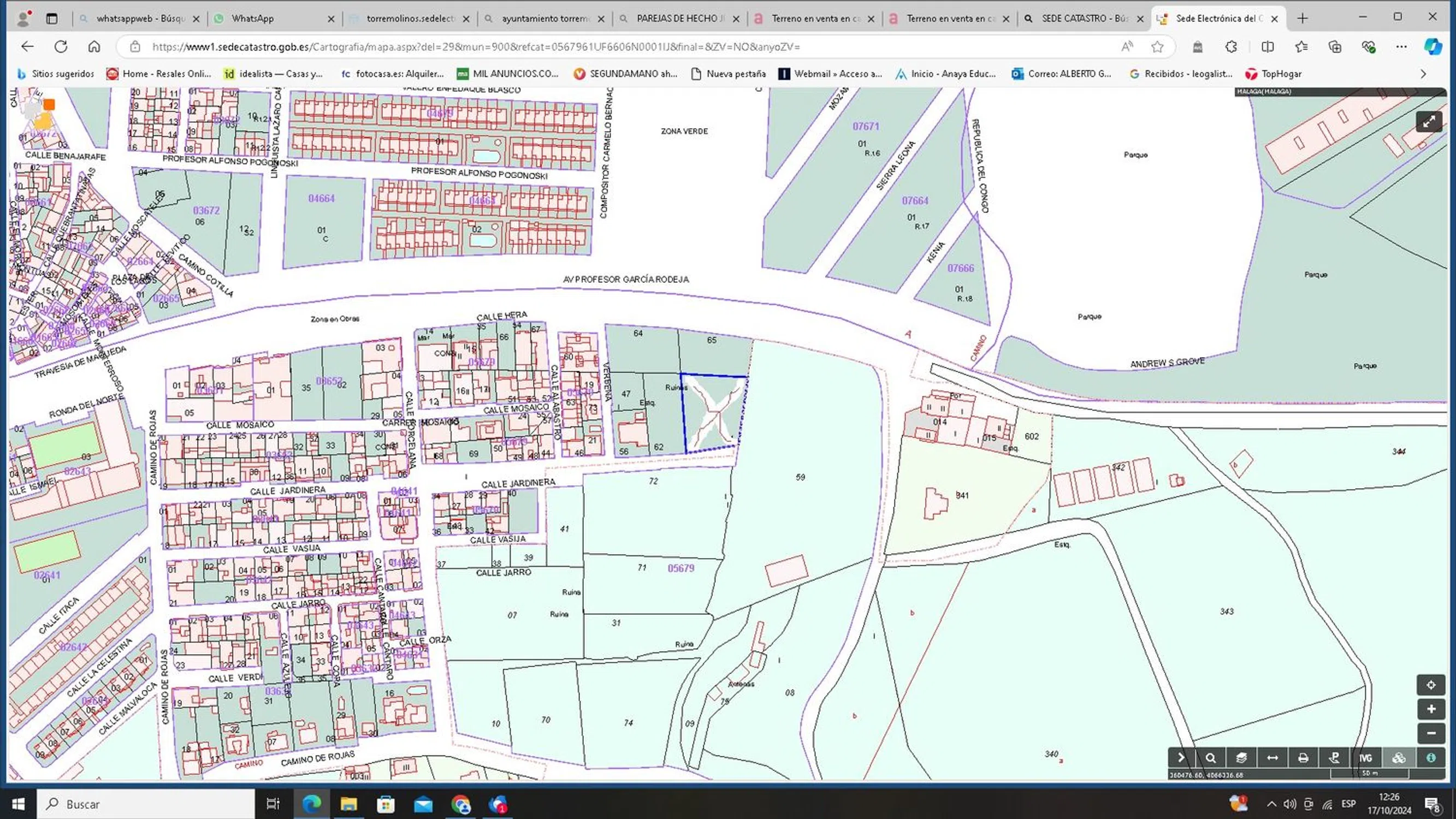The width and height of the screenshot is (1456, 819).
Task: Print the cadastral map
Action: tap(1303, 758)
